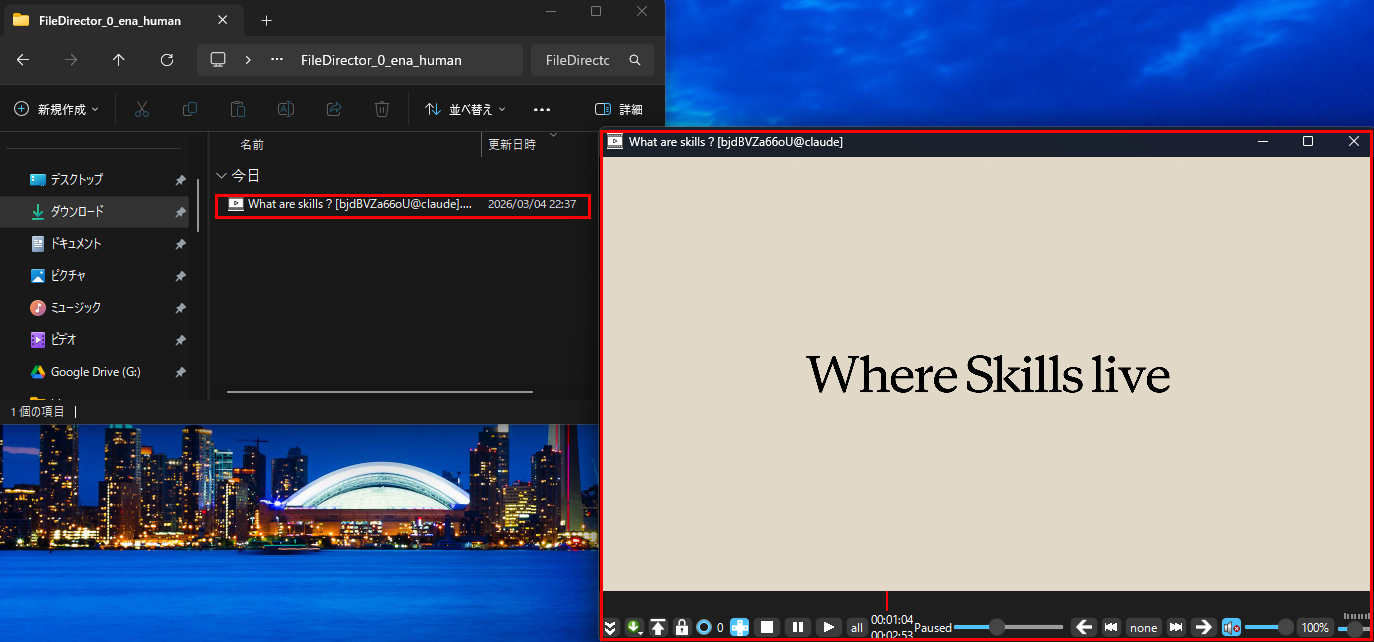The image size is (1374, 642).
Task: Collapse the 今日 group in file list
Action: [222, 175]
